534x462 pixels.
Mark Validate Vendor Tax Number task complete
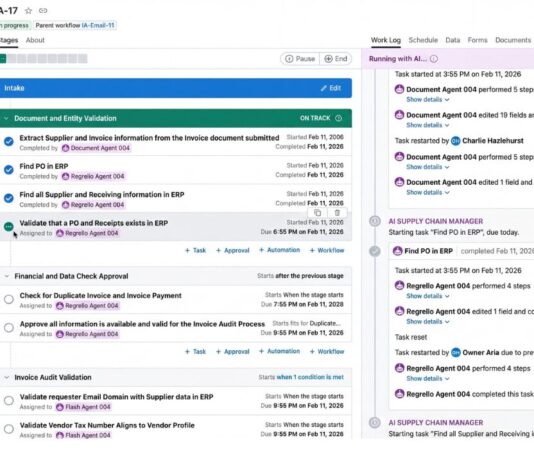(9, 429)
